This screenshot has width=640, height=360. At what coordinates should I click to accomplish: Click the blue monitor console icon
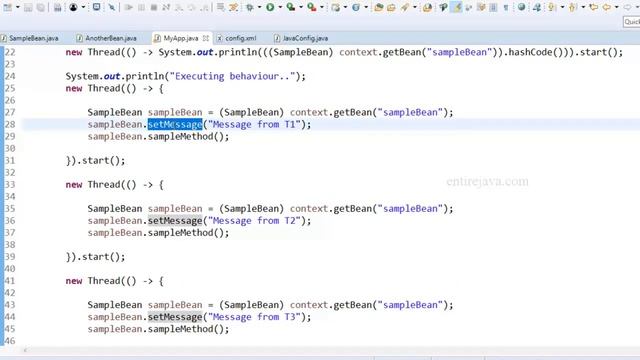(96, 7)
